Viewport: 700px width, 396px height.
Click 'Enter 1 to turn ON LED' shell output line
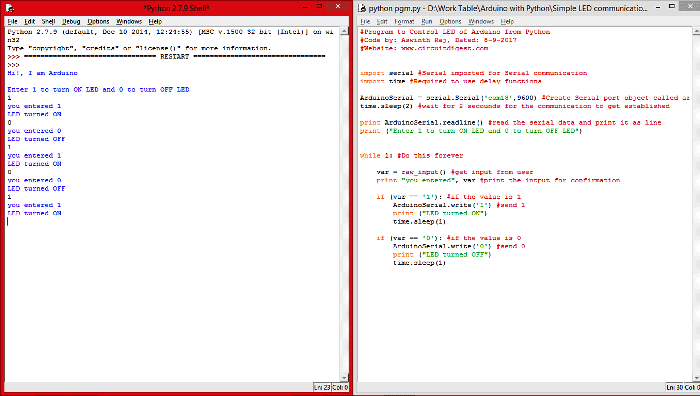98,89
